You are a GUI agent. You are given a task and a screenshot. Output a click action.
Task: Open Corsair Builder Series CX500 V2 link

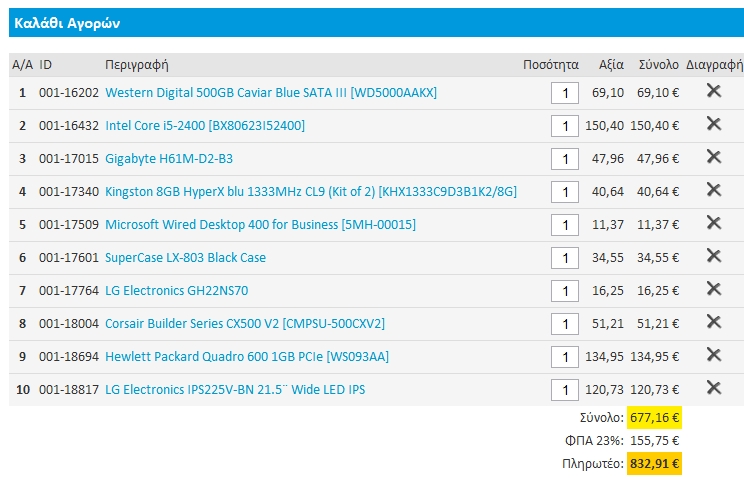coord(245,324)
